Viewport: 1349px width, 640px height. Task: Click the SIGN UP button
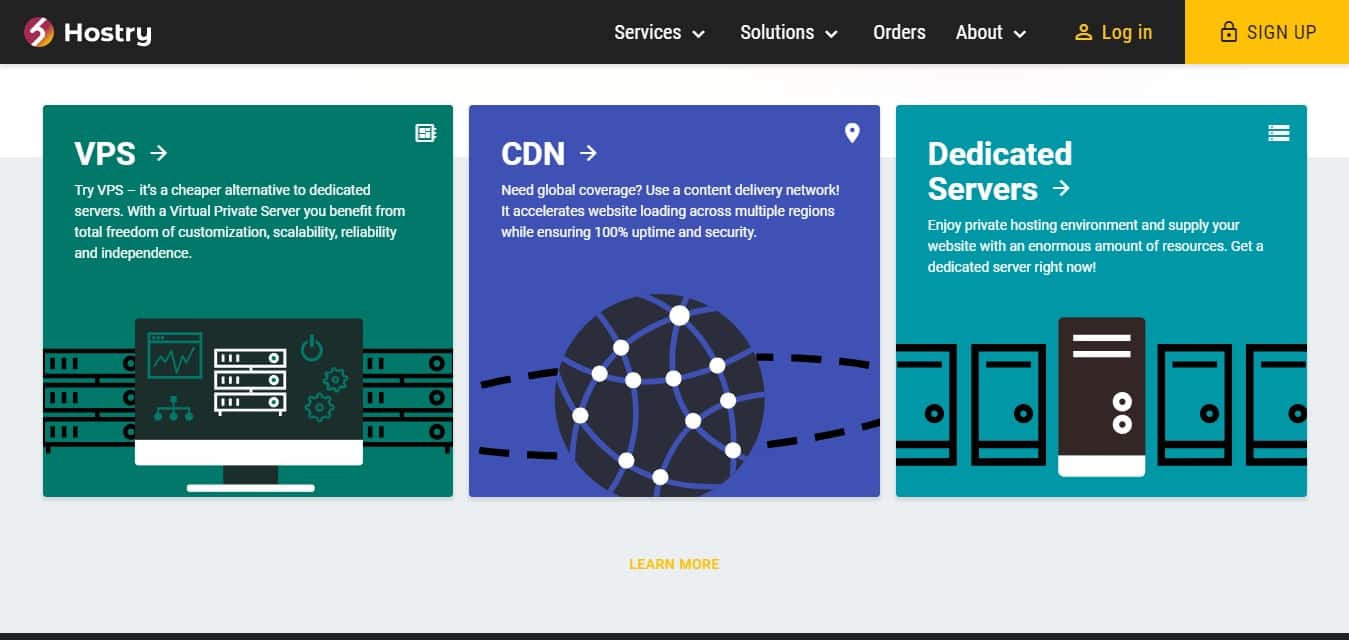[1267, 32]
